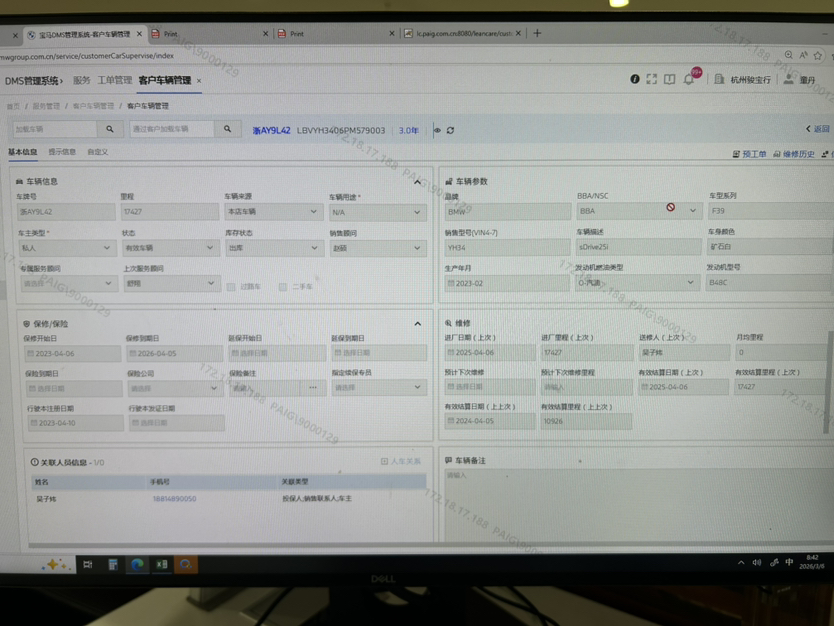Switch to the 提示信息 tab
Image resolution: width=834 pixels, height=626 pixels.
click(62, 152)
